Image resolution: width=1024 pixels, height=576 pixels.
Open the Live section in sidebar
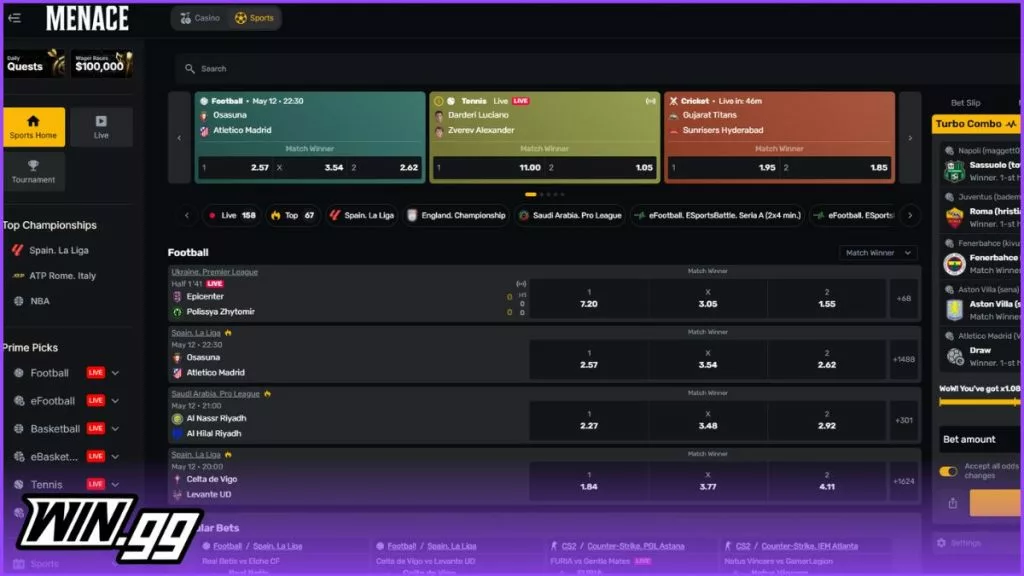(101, 127)
